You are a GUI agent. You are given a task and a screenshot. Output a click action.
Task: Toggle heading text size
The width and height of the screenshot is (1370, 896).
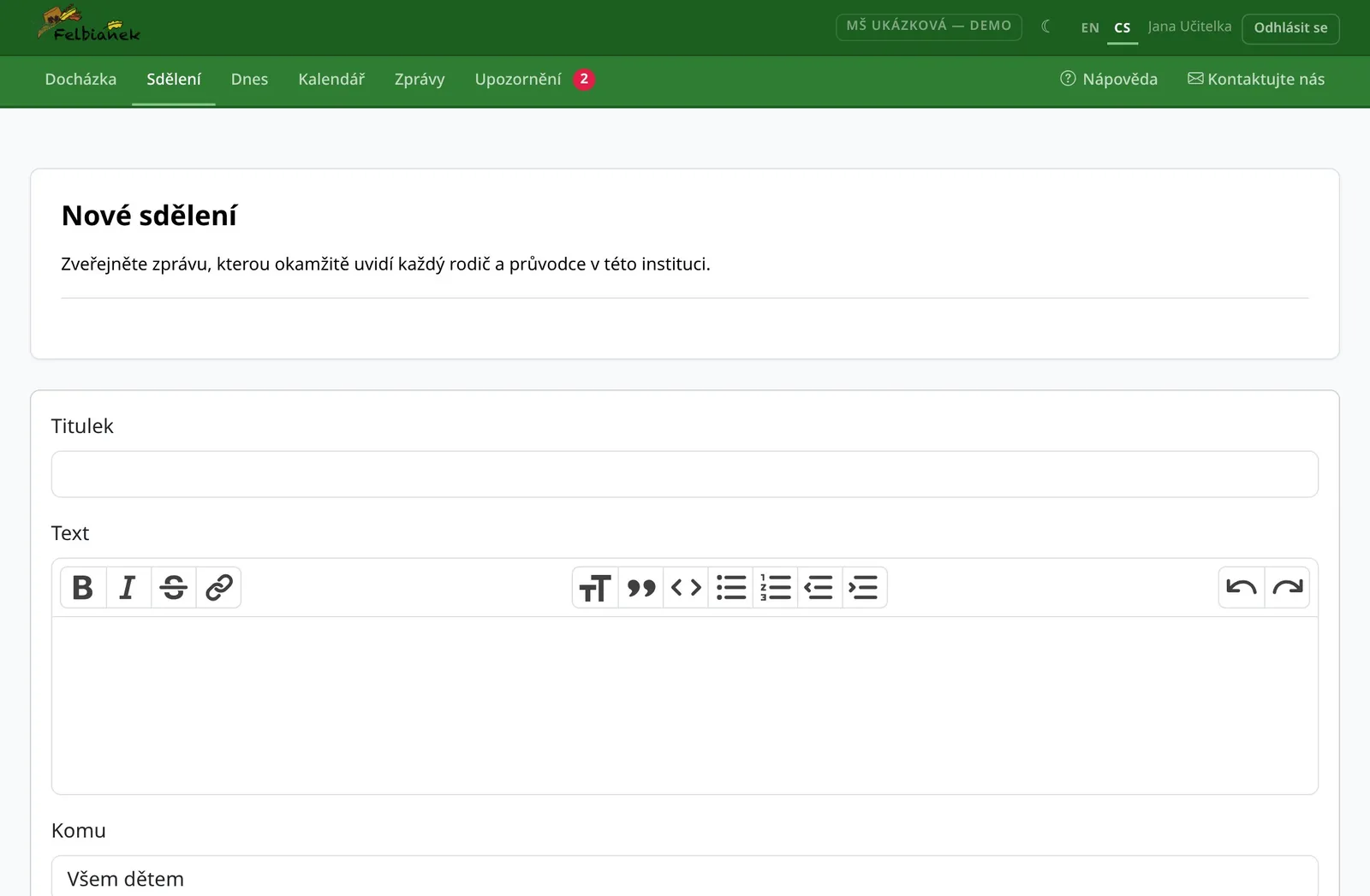click(x=595, y=588)
